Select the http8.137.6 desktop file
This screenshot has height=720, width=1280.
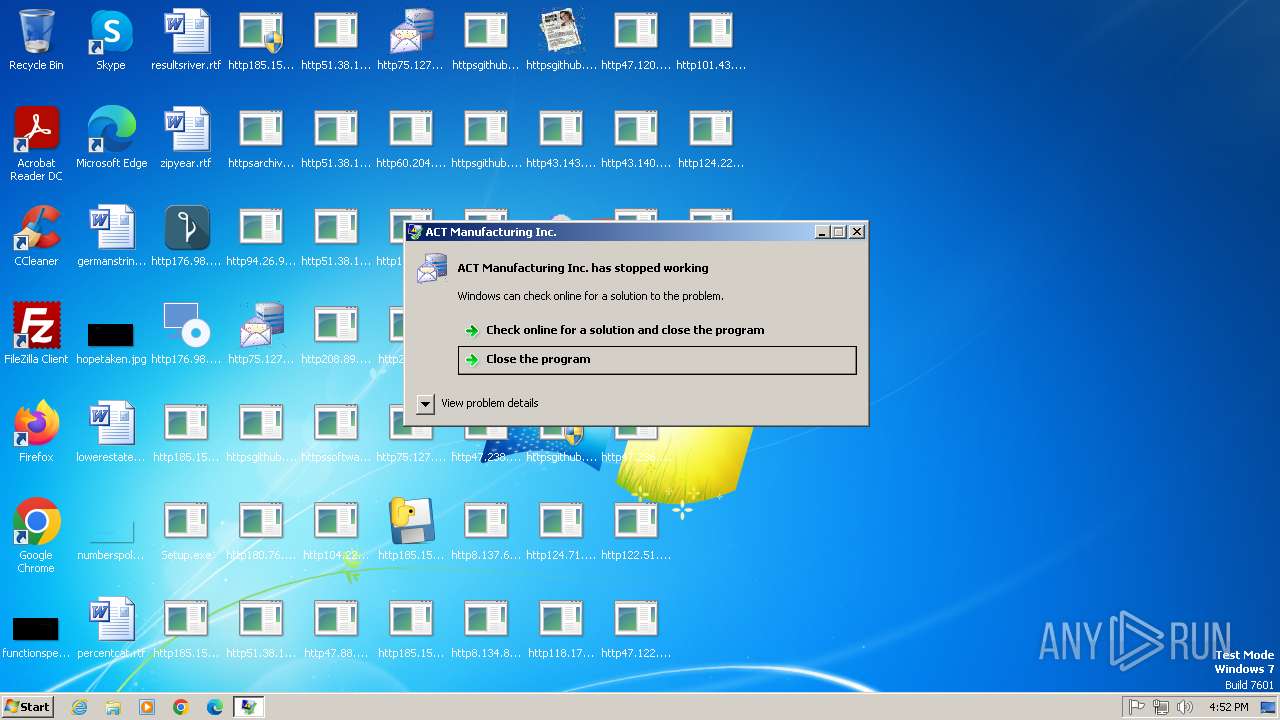coord(486,530)
